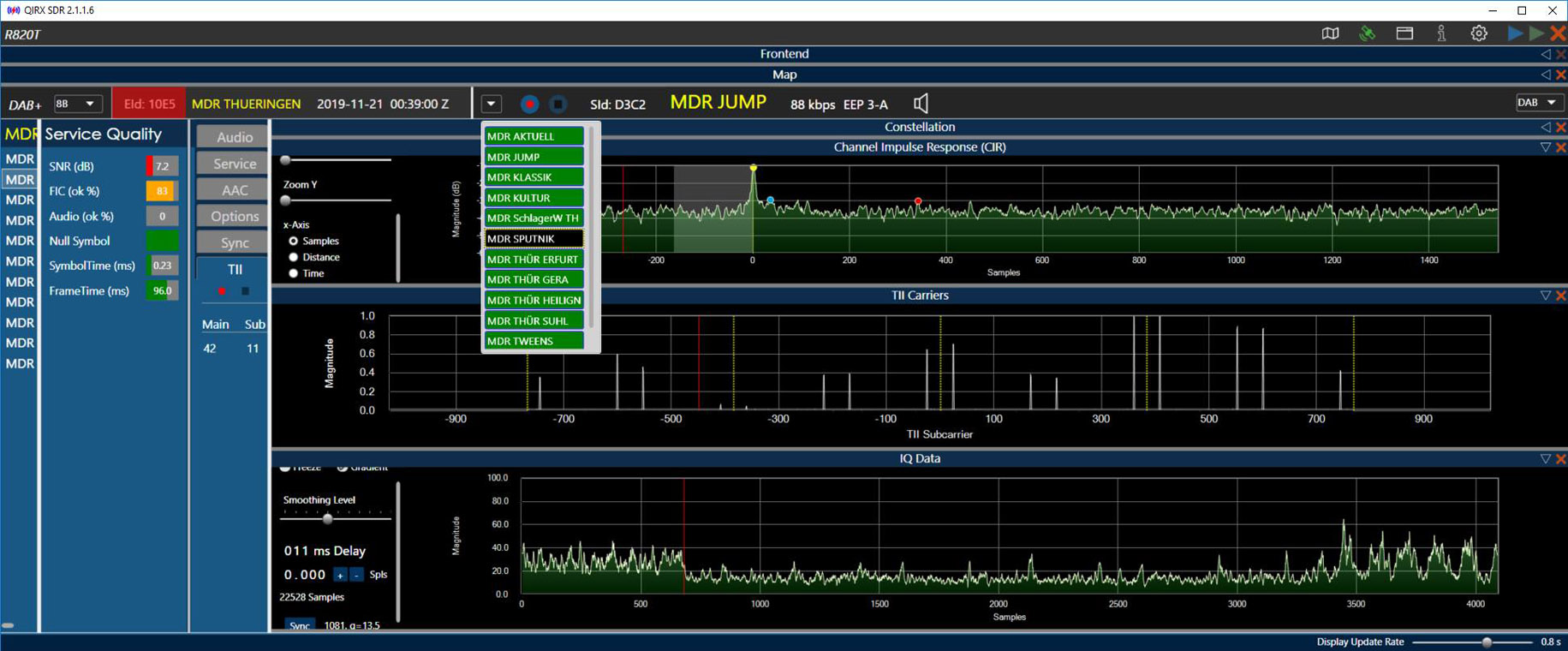This screenshot has height=651, width=1568.
Task: Click the green satellite icon
Action: [x=1368, y=33]
